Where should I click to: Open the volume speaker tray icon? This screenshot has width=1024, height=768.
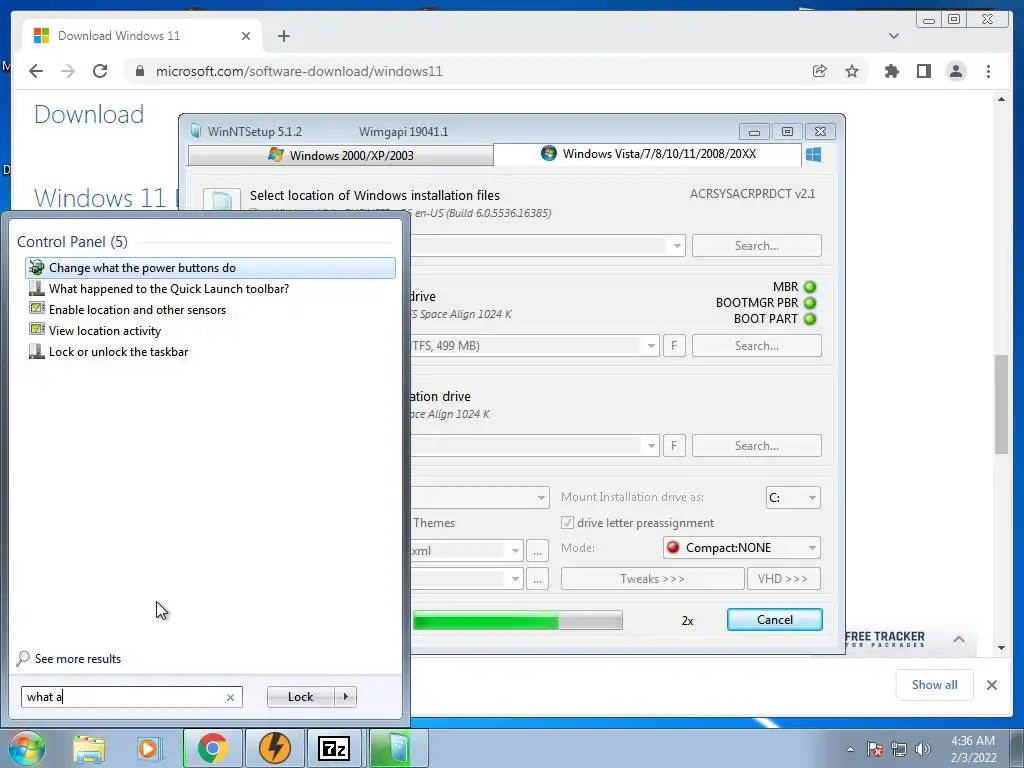(922, 749)
